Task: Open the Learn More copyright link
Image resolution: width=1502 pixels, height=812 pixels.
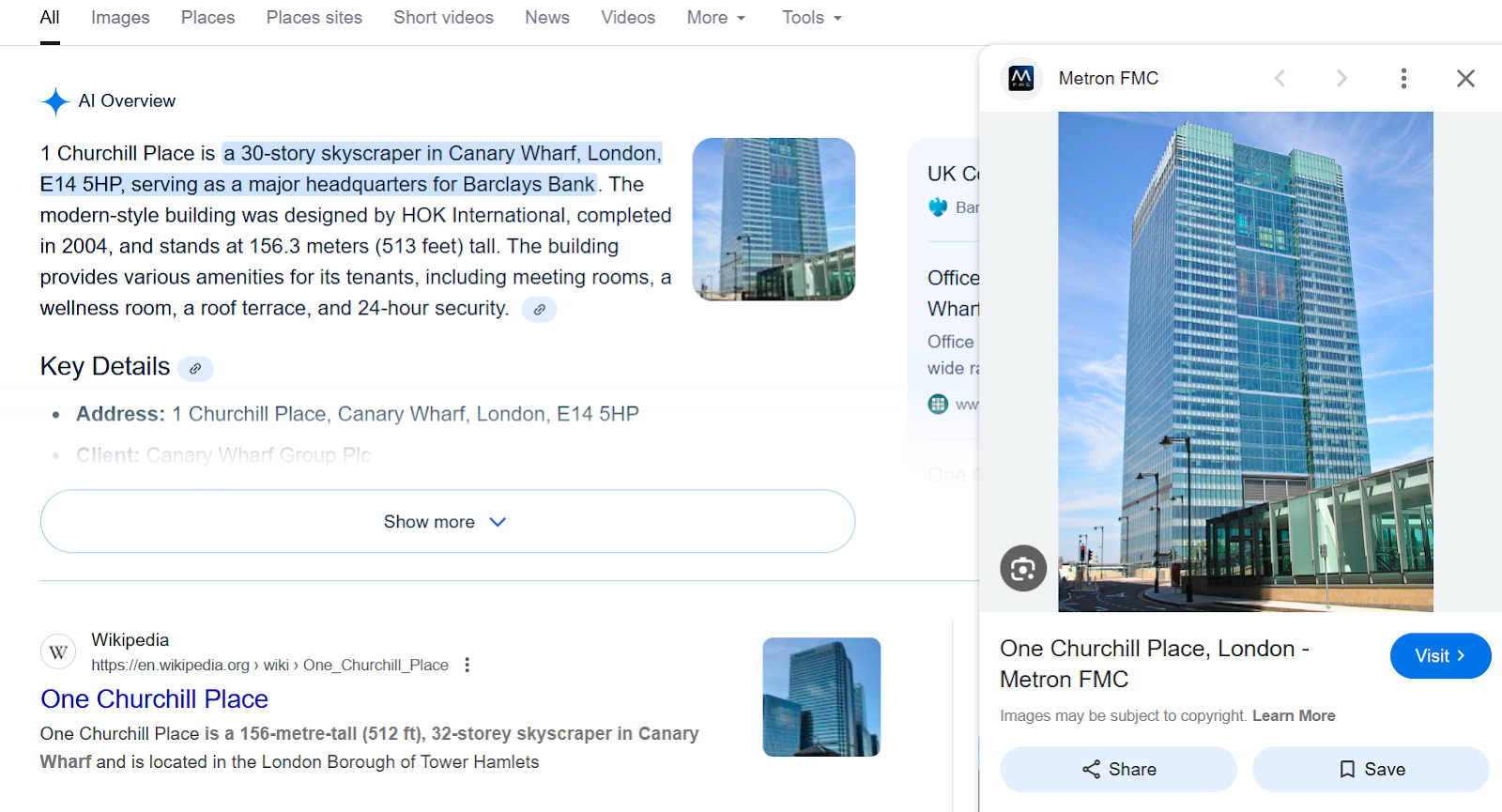Action: pos(1294,715)
